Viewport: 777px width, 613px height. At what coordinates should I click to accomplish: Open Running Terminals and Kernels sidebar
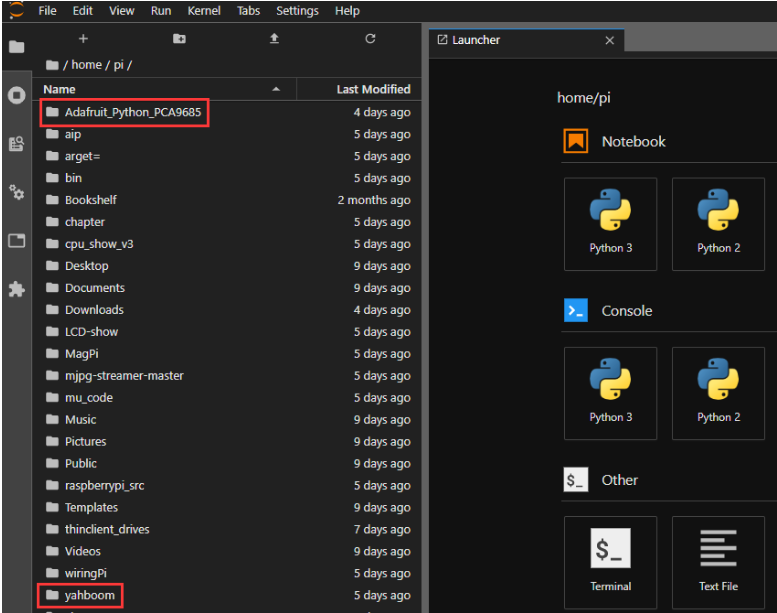point(17,95)
